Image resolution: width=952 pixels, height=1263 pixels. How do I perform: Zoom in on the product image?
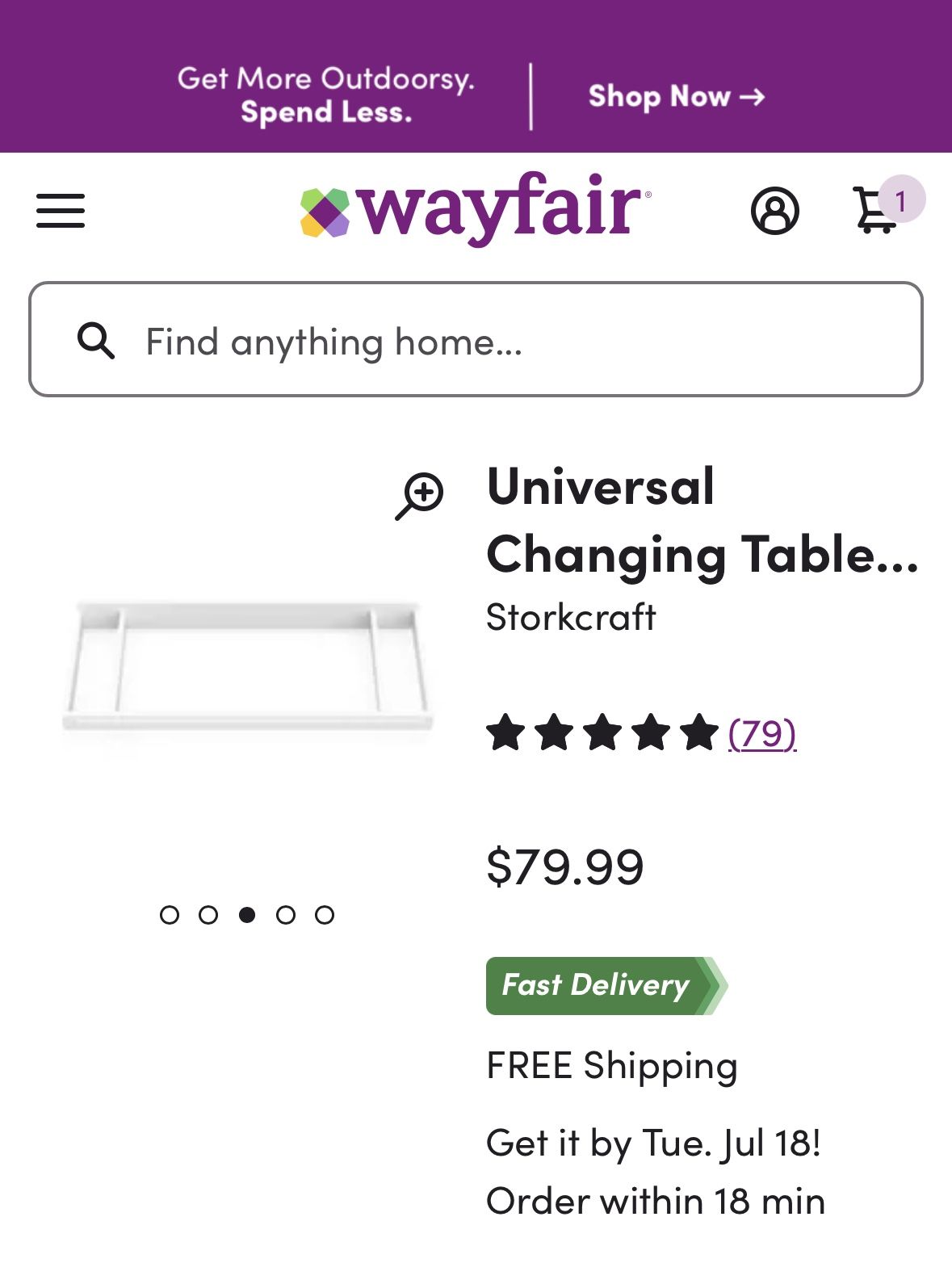pos(420,494)
